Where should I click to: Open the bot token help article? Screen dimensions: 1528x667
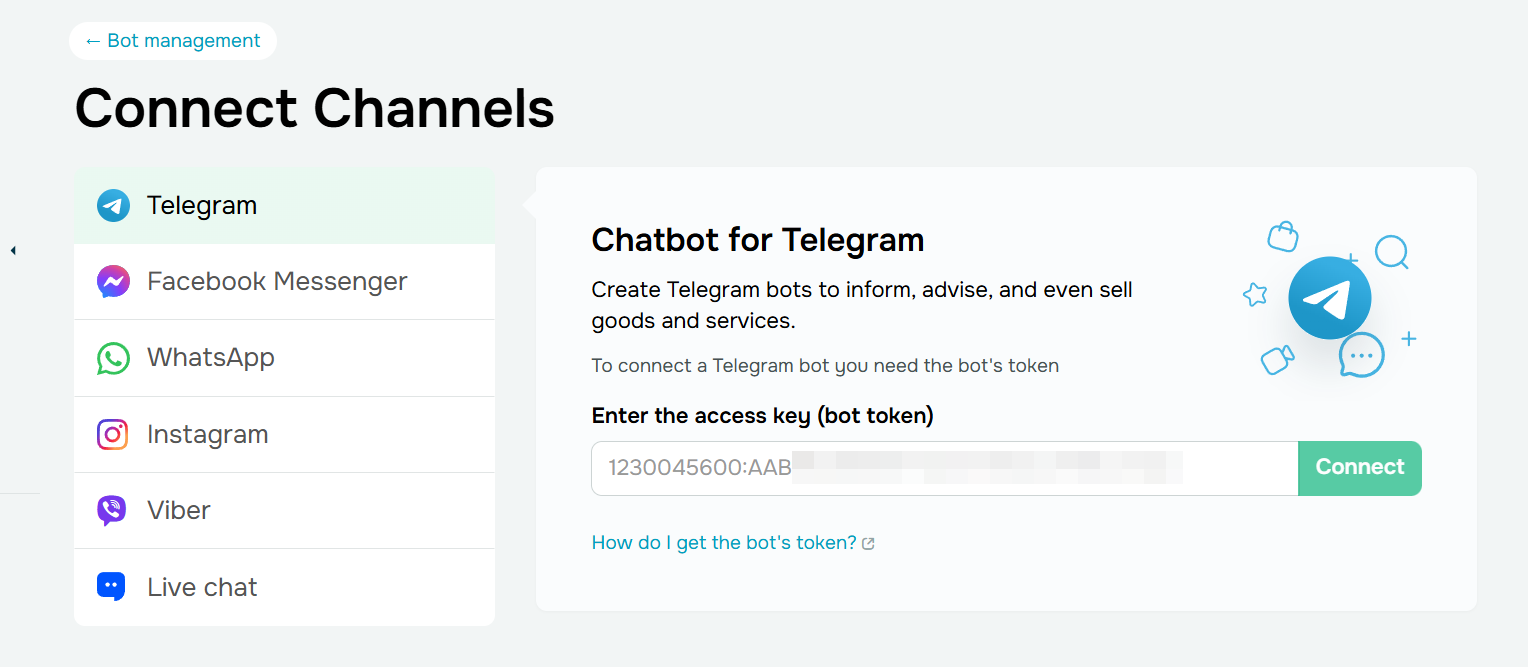(x=722, y=542)
